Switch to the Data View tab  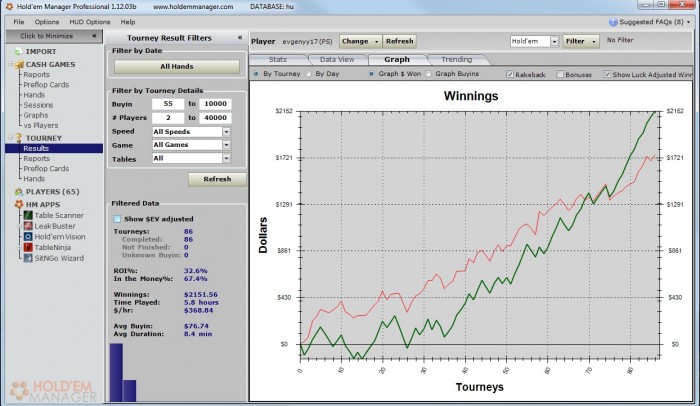coord(337,59)
